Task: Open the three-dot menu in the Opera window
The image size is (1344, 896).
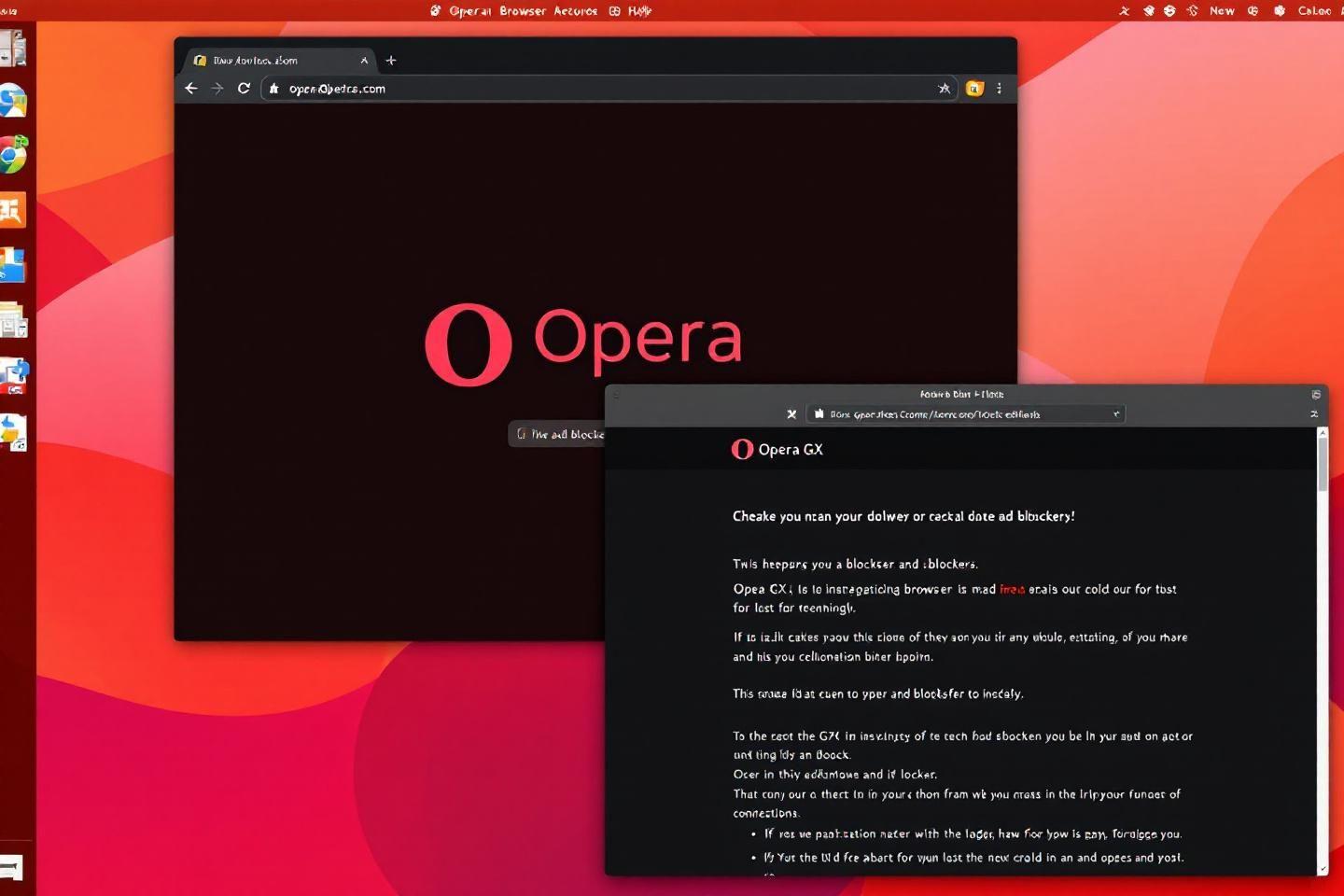Action: point(999,89)
